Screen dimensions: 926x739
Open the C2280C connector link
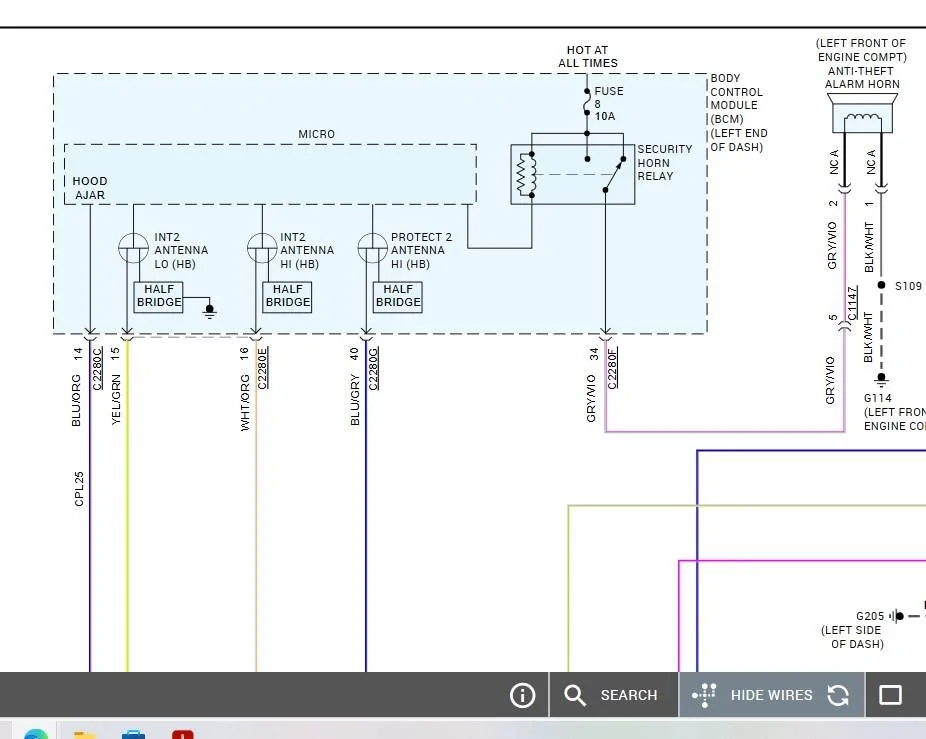[x=97, y=369]
